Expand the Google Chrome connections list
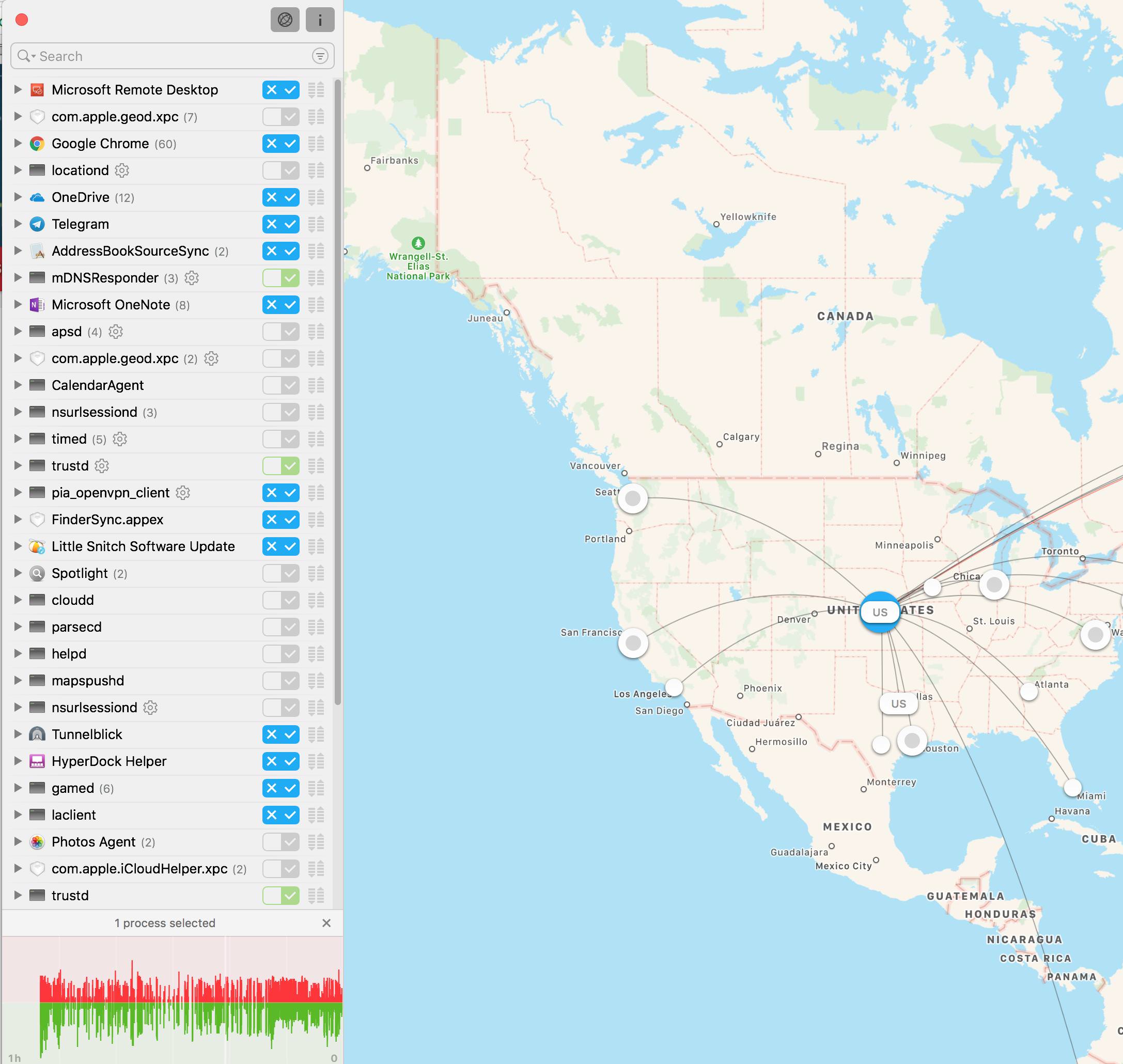 click(x=18, y=144)
